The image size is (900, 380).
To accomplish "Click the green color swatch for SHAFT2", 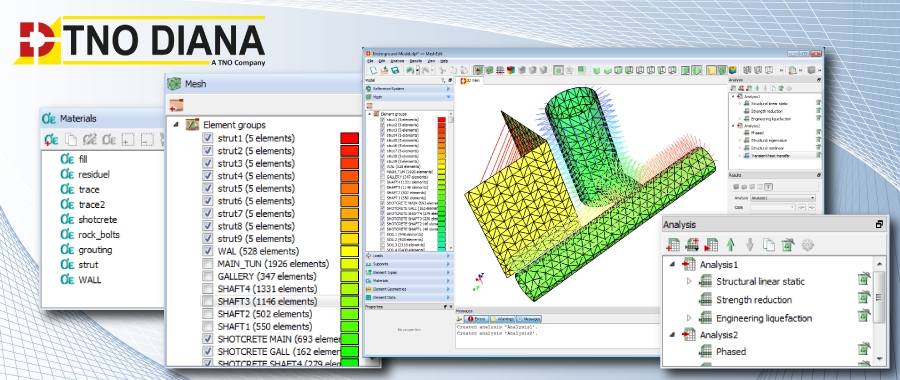I will pyautogui.click(x=350, y=313).
